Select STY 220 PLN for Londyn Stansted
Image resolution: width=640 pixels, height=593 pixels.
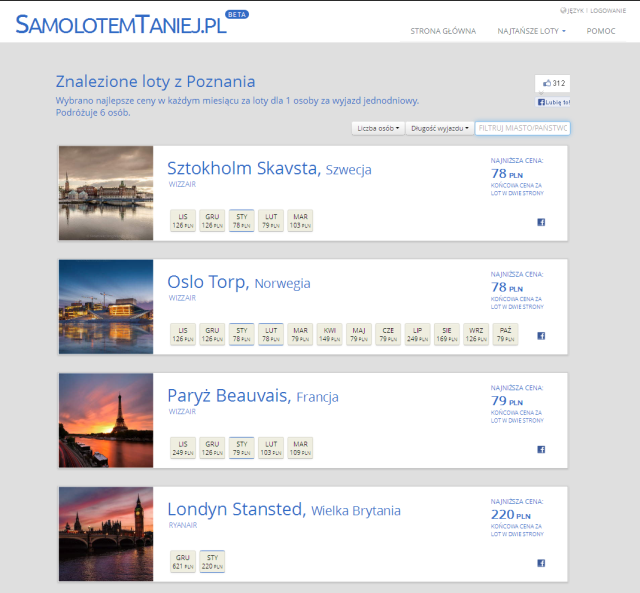tap(212, 562)
